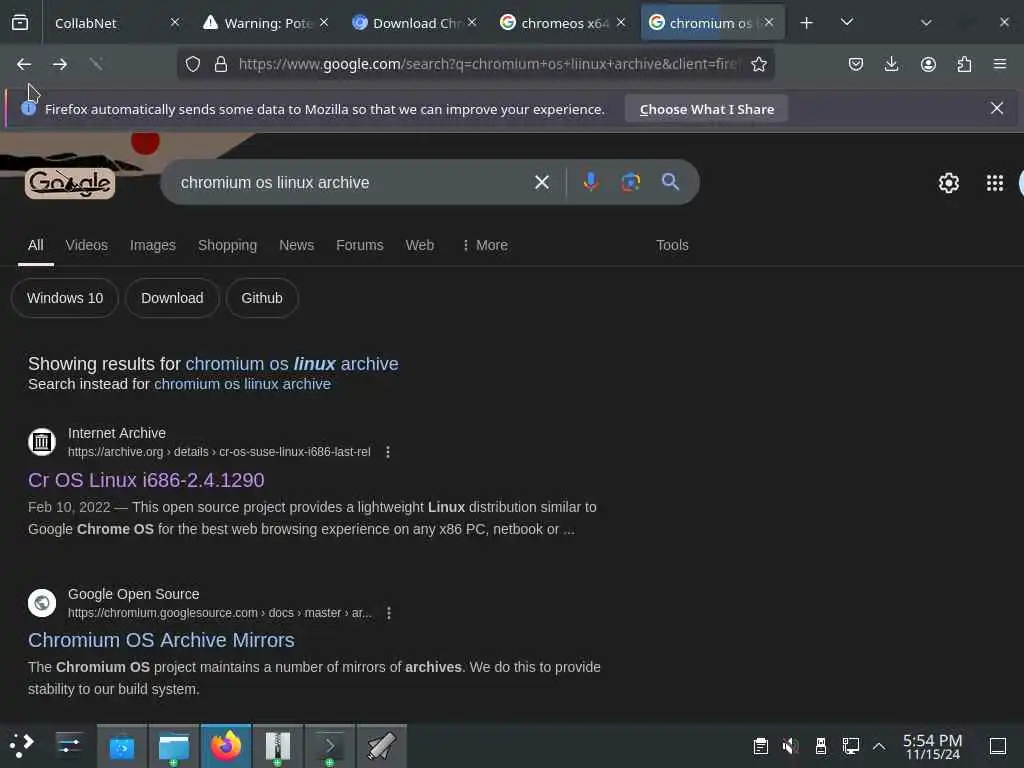
Task: Save page to Pocket
Action: (x=856, y=64)
